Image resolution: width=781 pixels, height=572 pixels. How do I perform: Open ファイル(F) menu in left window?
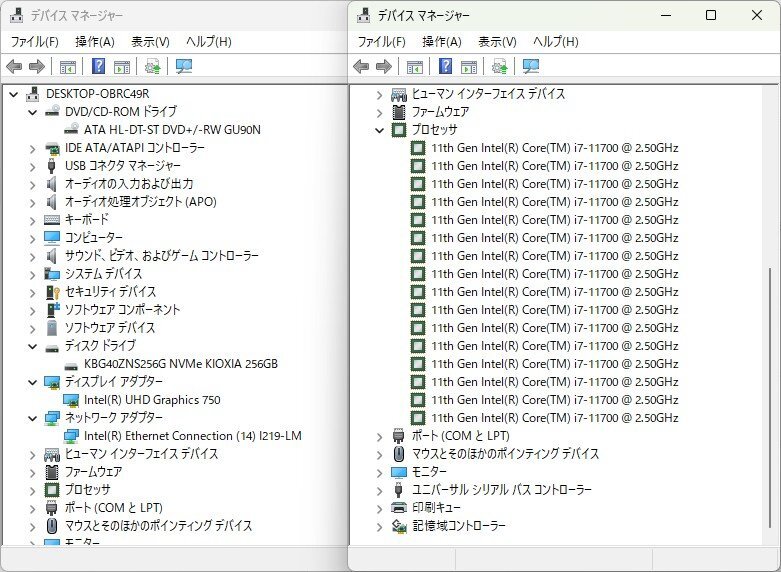(34, 41)
